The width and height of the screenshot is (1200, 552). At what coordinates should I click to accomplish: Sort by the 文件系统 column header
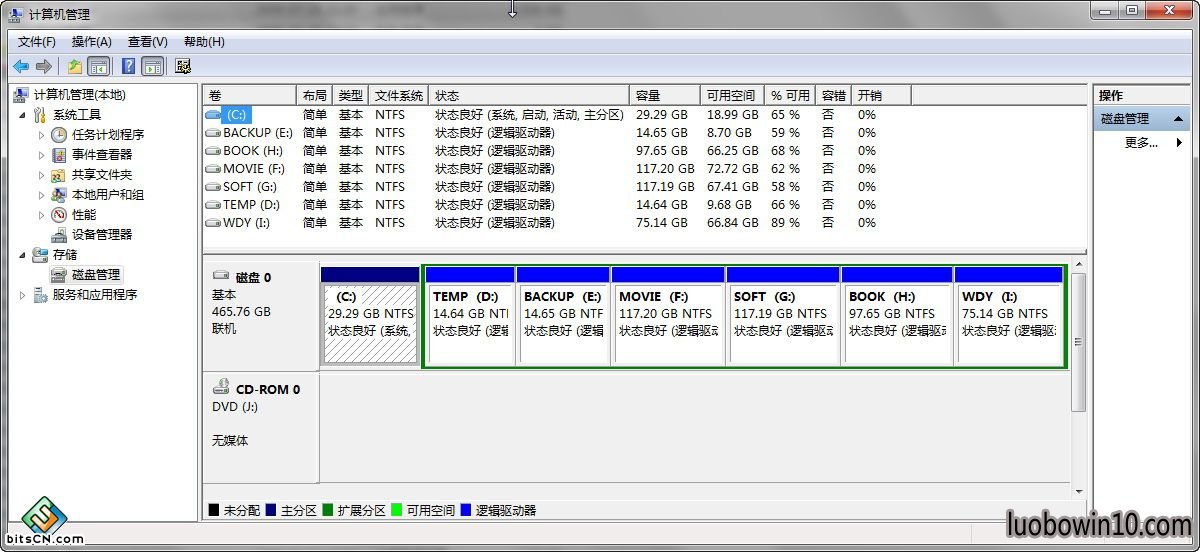[x=399, y=96]
